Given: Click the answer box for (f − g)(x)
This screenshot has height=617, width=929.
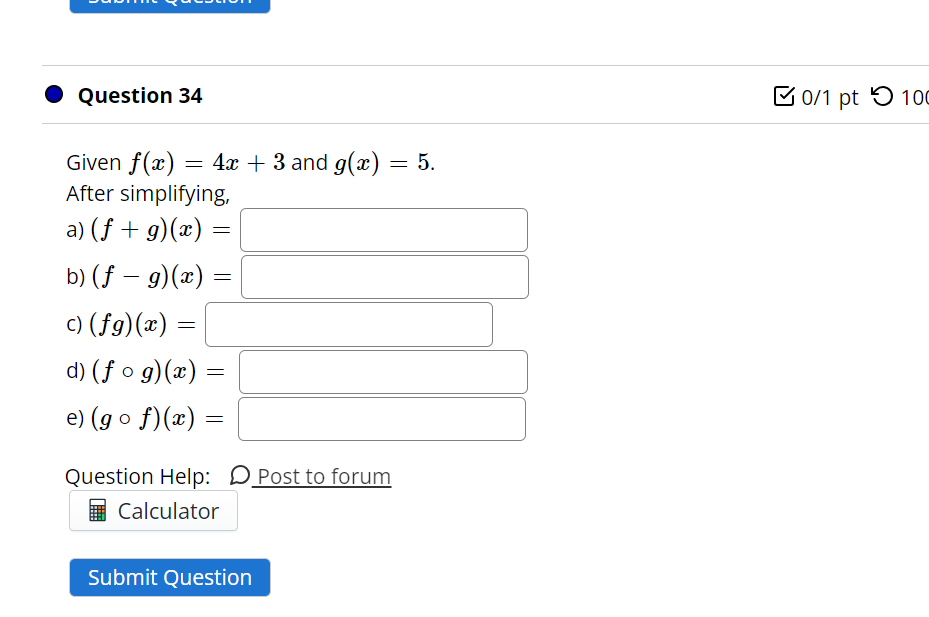Looking at the screenshot, I should (x=384, y=276).
